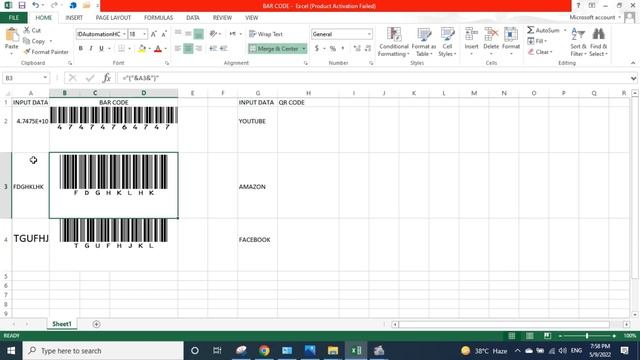Expand the Name Box dropdown arrow

point(45,78)
